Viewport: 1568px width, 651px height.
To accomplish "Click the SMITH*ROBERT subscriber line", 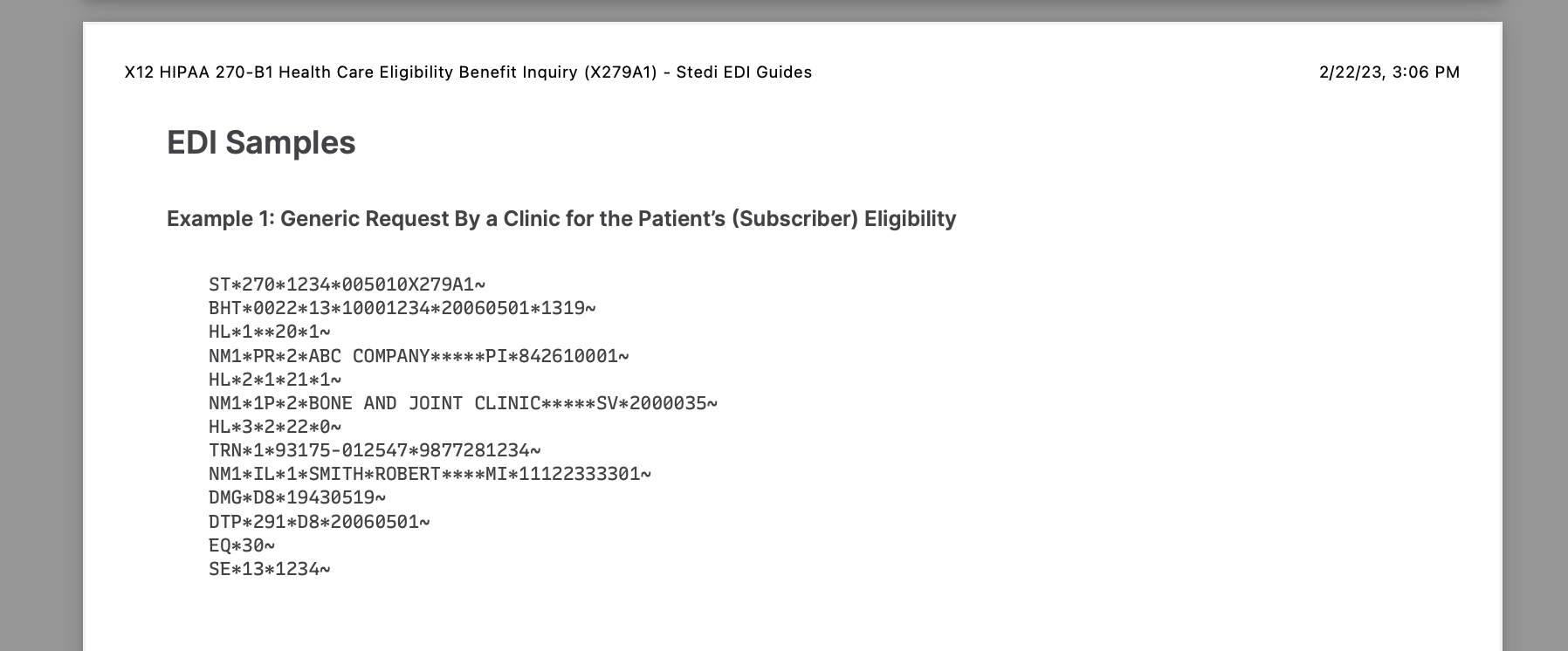I will tap(430, 474).
